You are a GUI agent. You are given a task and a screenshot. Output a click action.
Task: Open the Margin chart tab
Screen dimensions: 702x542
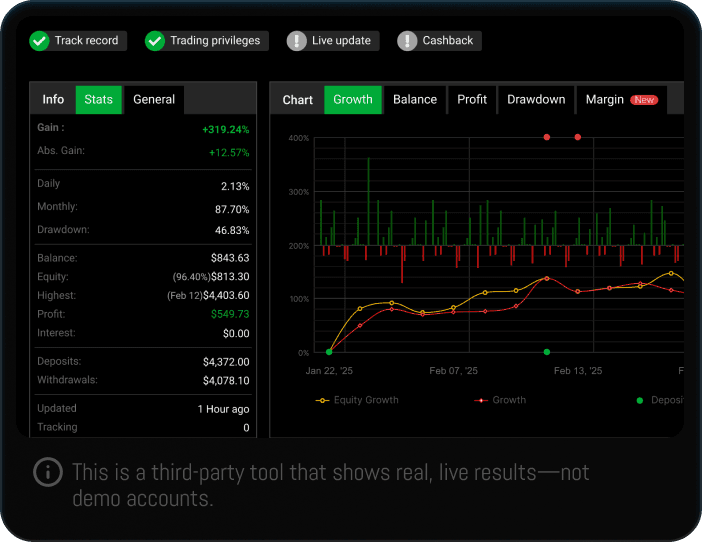(621, 99)
